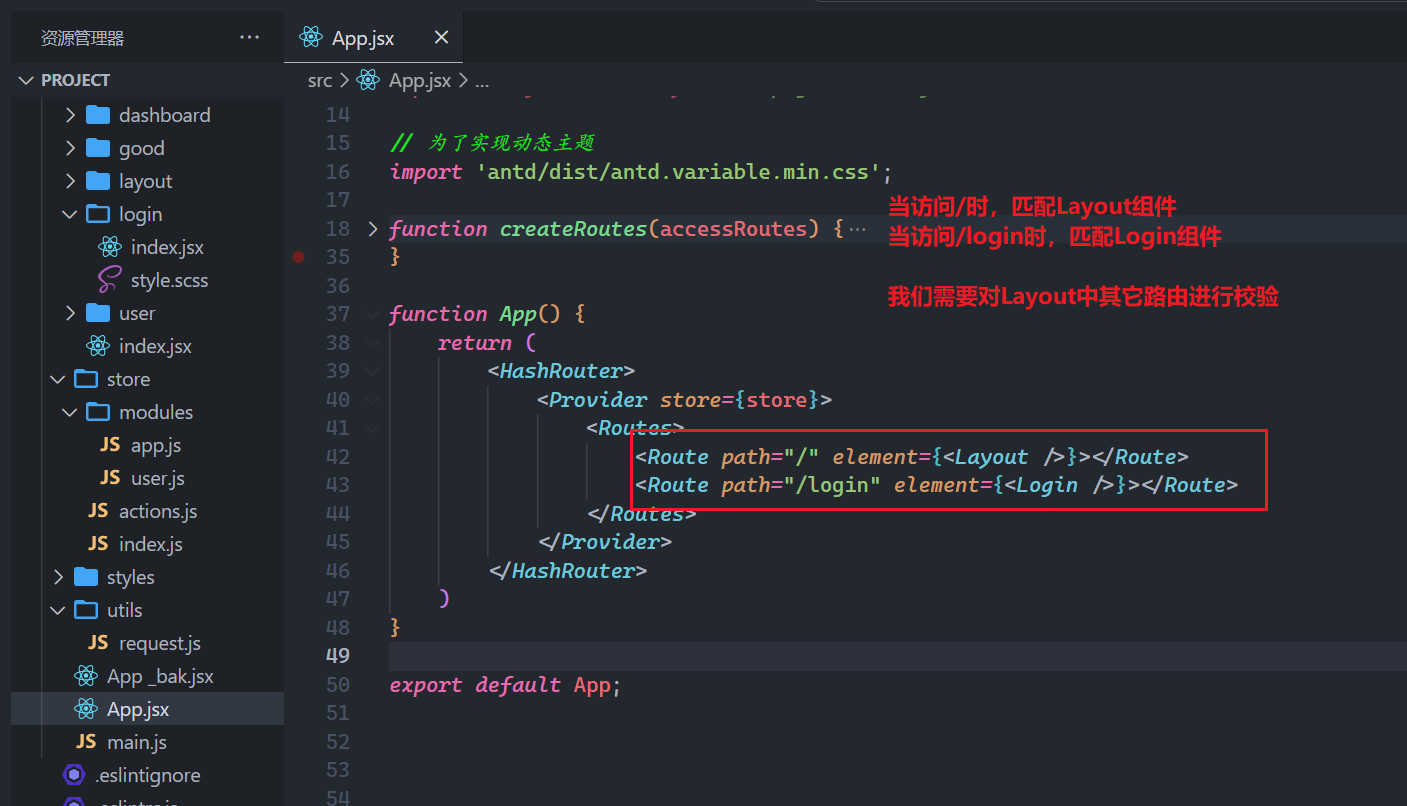Click the JS icon of main.js

(x=86, y=742)
